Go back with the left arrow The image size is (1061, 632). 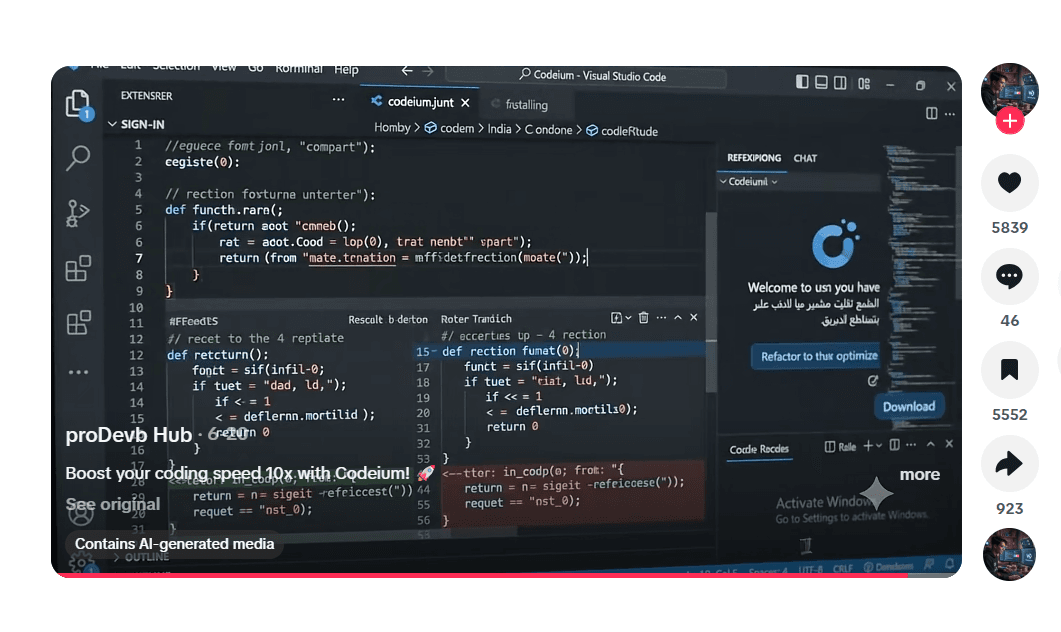click(407, 70)
